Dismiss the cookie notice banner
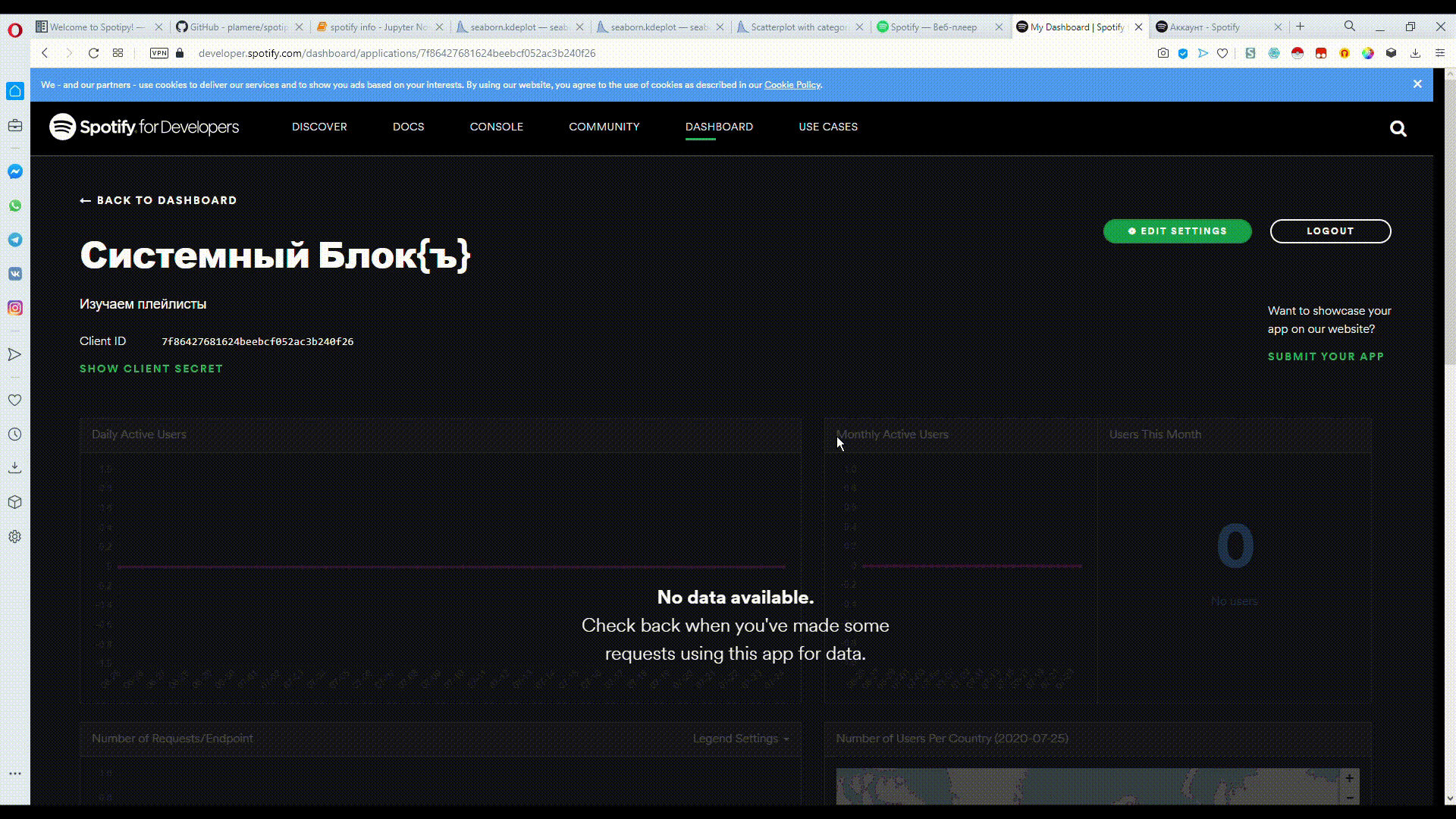The width and height of the screenshot is (1456, 819). click(1417, 84)
